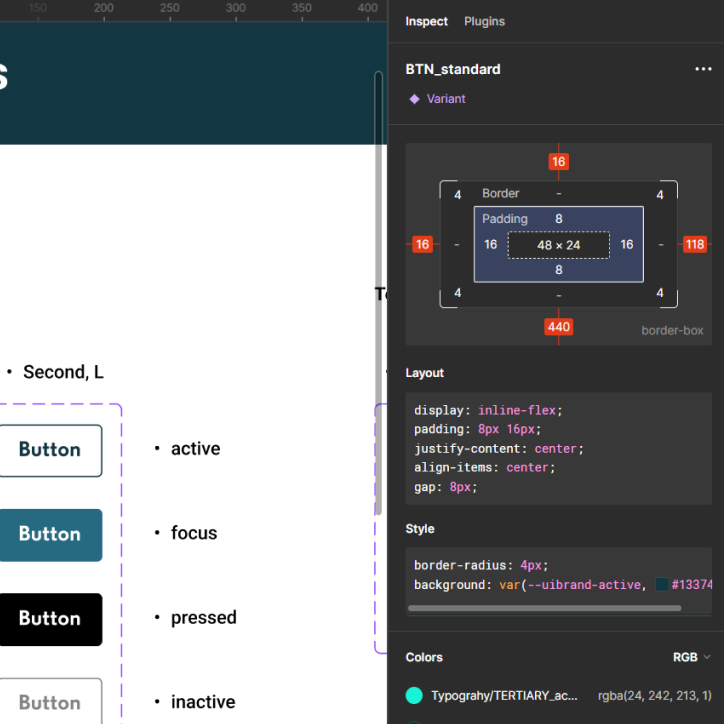The height and width of the screenshot is (724, 724).
Task: Click the Padding label in box model
Action: pos(504,219)
